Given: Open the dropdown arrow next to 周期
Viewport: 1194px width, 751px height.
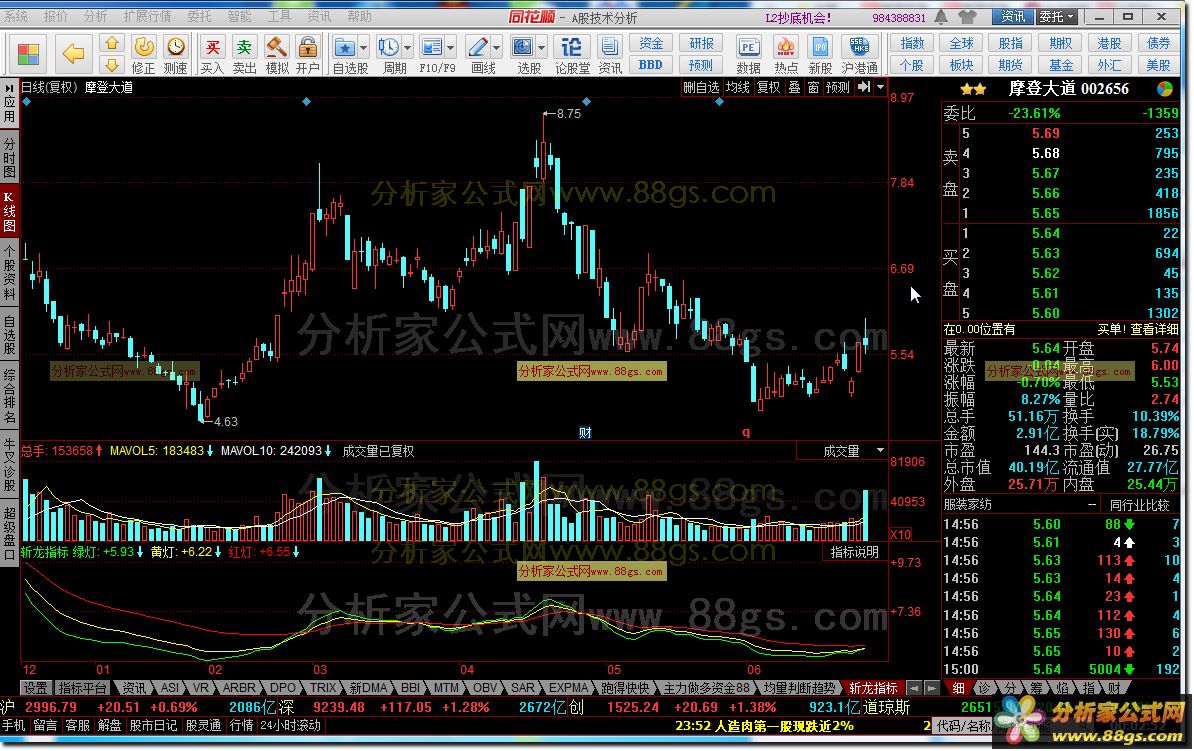Looking at the screenshot, I should tap(407, 48).
